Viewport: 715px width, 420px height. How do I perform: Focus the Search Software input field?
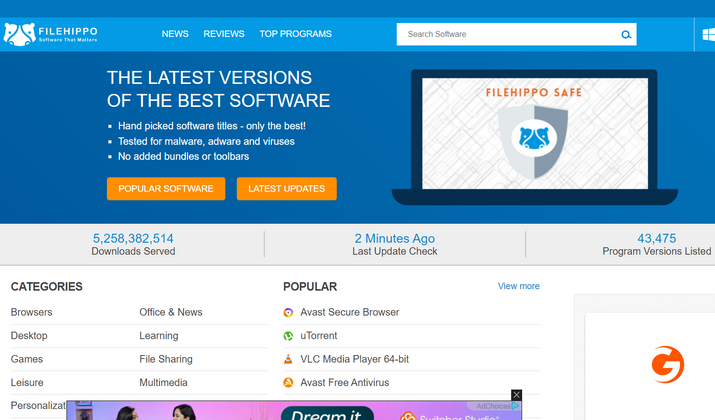pyautogui.click(x=505, y=34)
